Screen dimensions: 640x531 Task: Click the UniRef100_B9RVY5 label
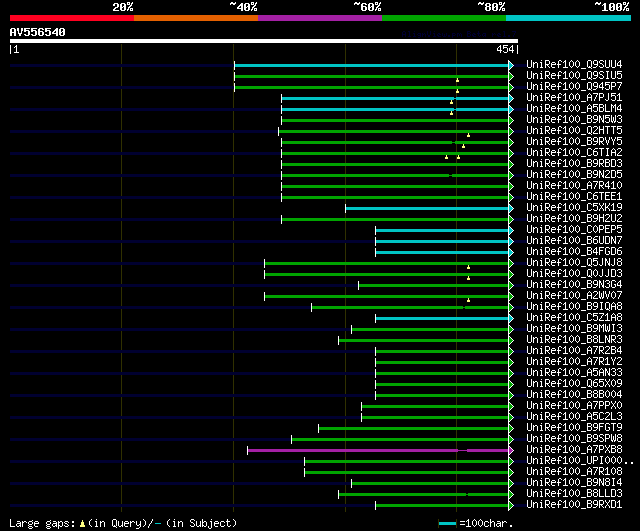[574, 142]
